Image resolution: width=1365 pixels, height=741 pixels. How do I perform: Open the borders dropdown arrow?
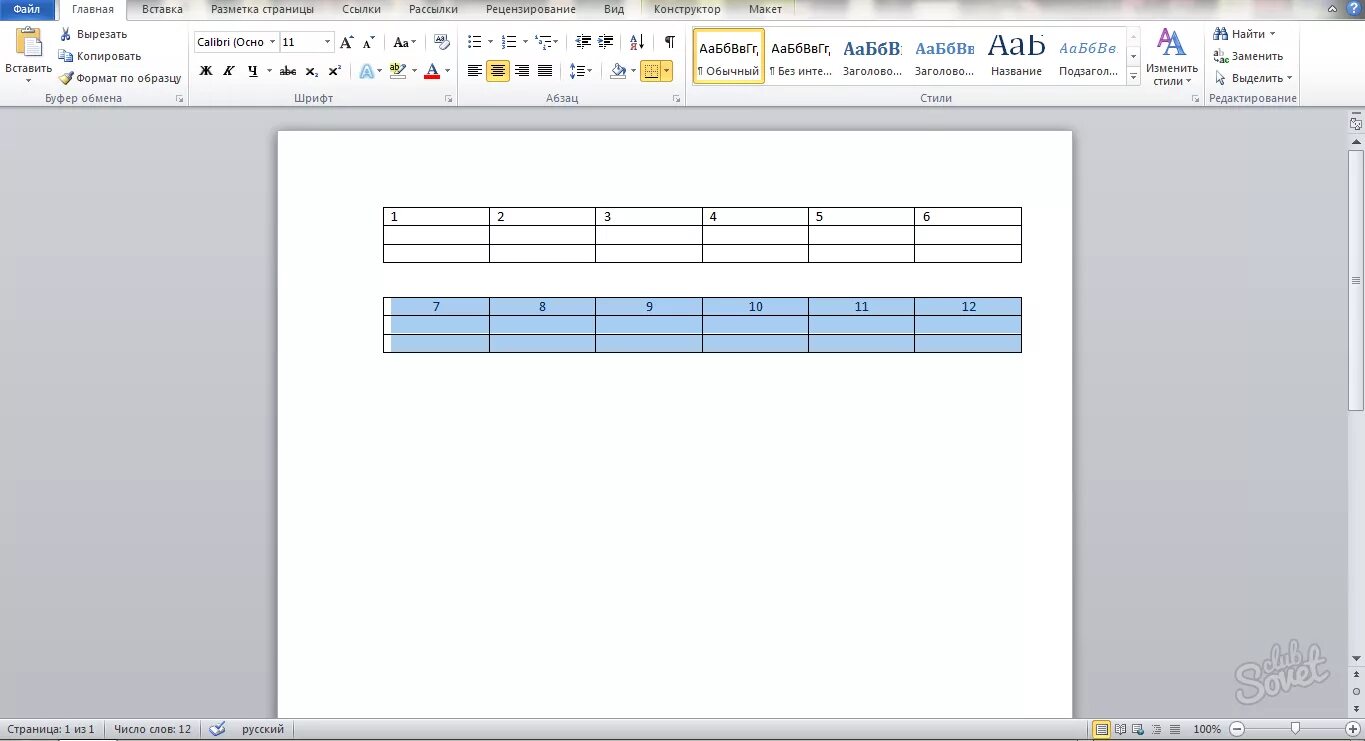(x=667, y=71)
